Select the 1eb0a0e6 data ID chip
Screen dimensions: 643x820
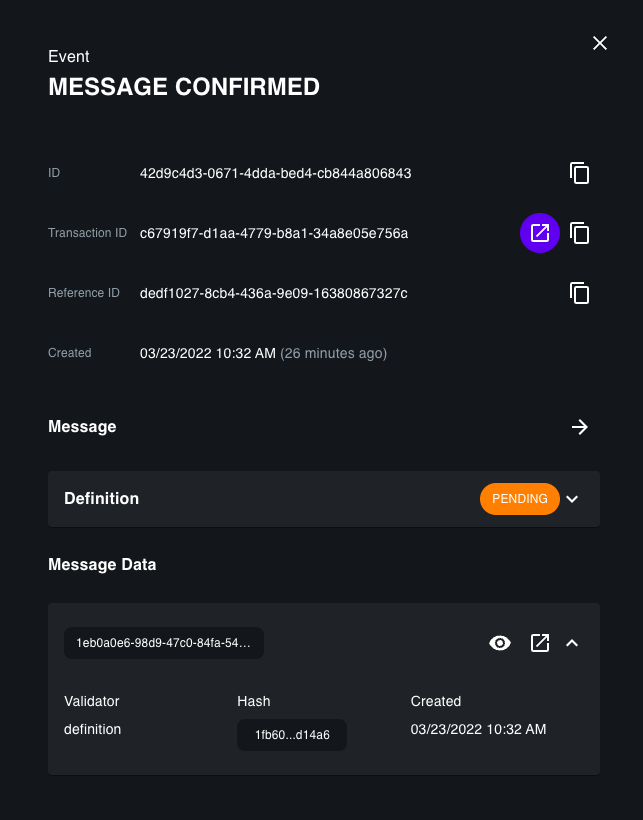(x=163, y=643)
